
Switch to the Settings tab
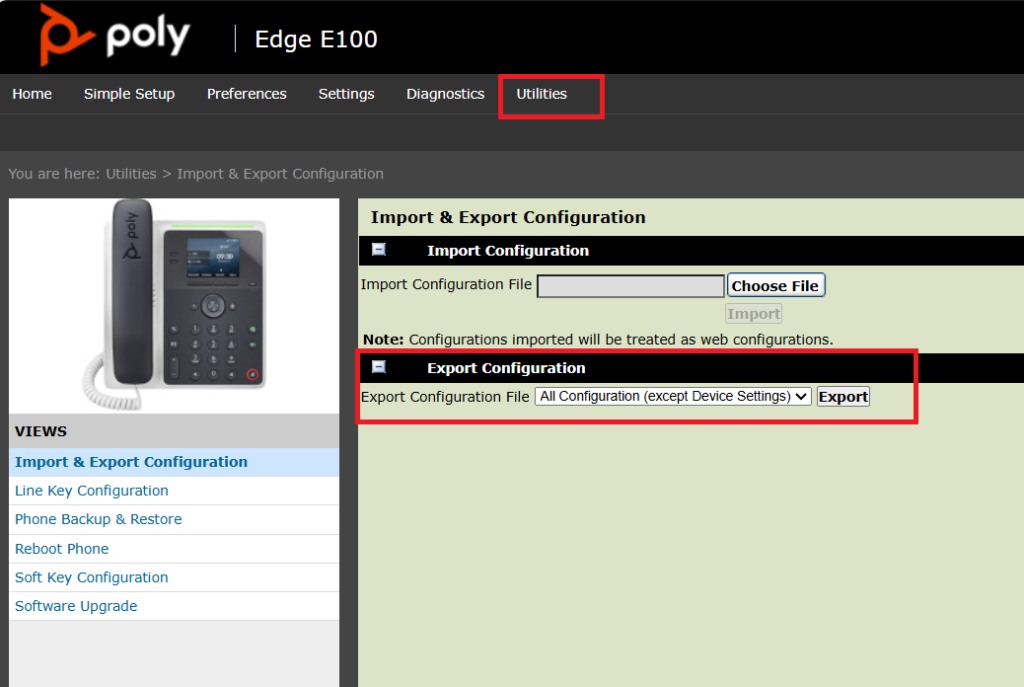[346, 94]
